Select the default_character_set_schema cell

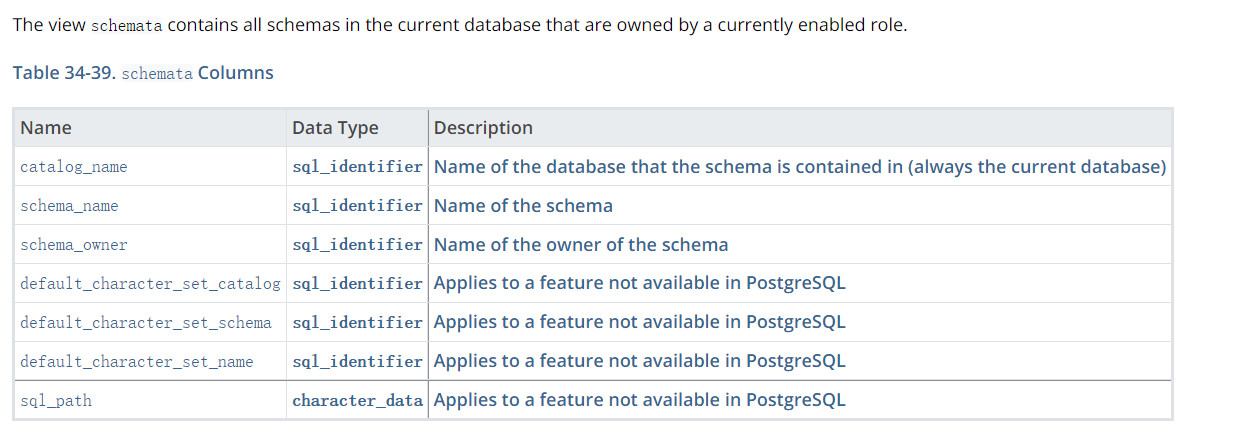(146, 323)
